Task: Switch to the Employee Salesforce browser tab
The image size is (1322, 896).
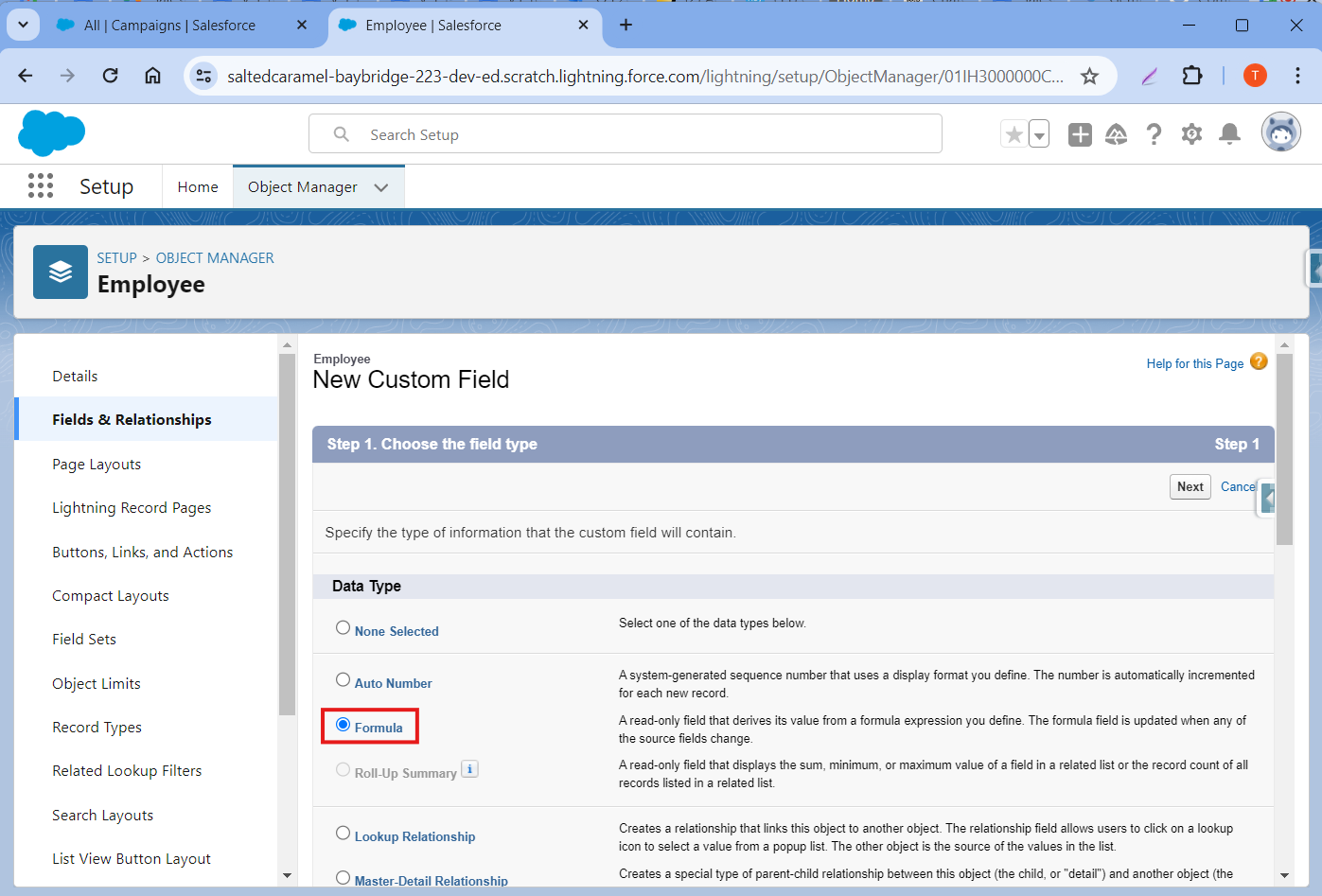Action: (464, 26)
